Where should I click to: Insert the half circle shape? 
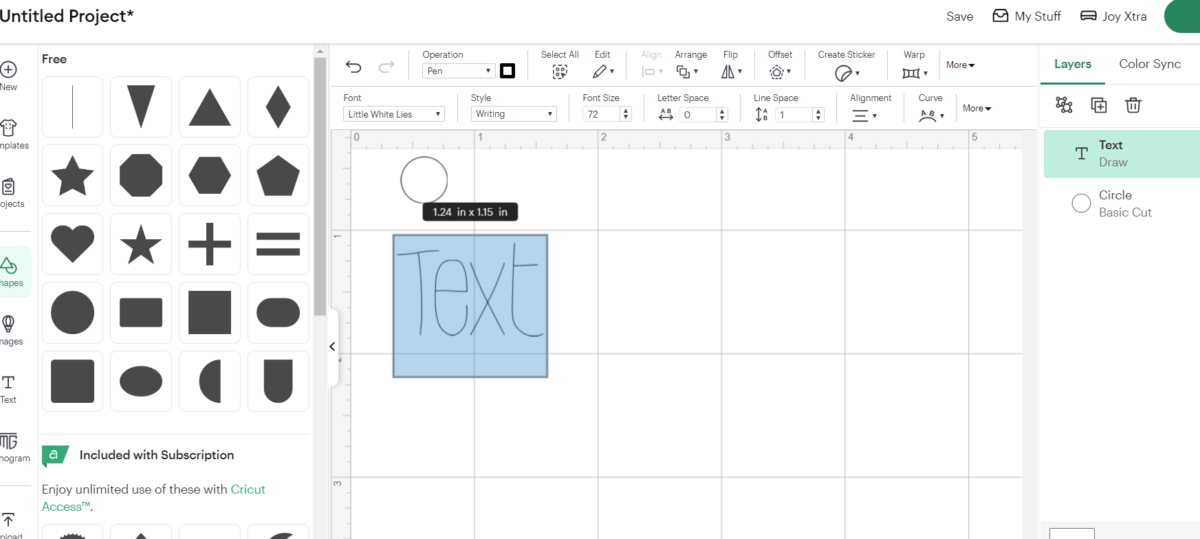tap(209, 381)
